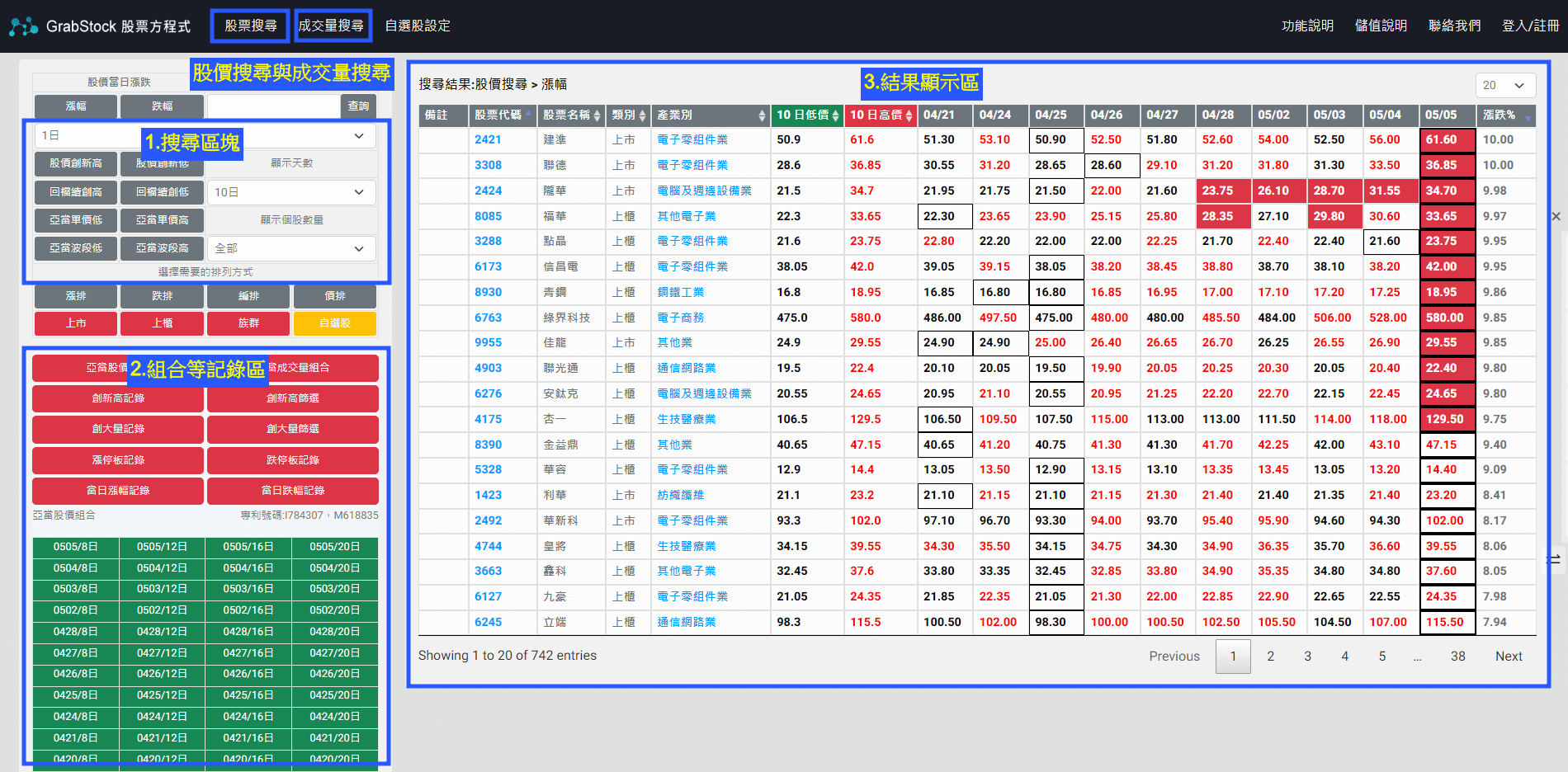Open 創大量記錄
The width and height of the screenshot is (1568, 772).
coord(118,429)
